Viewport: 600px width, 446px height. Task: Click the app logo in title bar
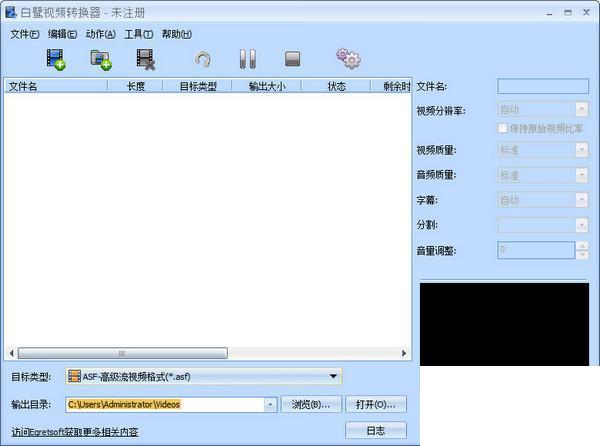click(x=11, y=12)
